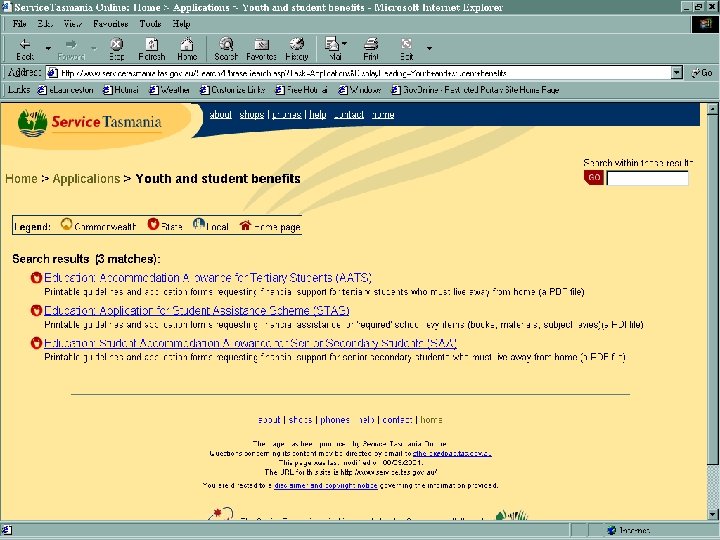Click in the search within results field

(647, 178)
